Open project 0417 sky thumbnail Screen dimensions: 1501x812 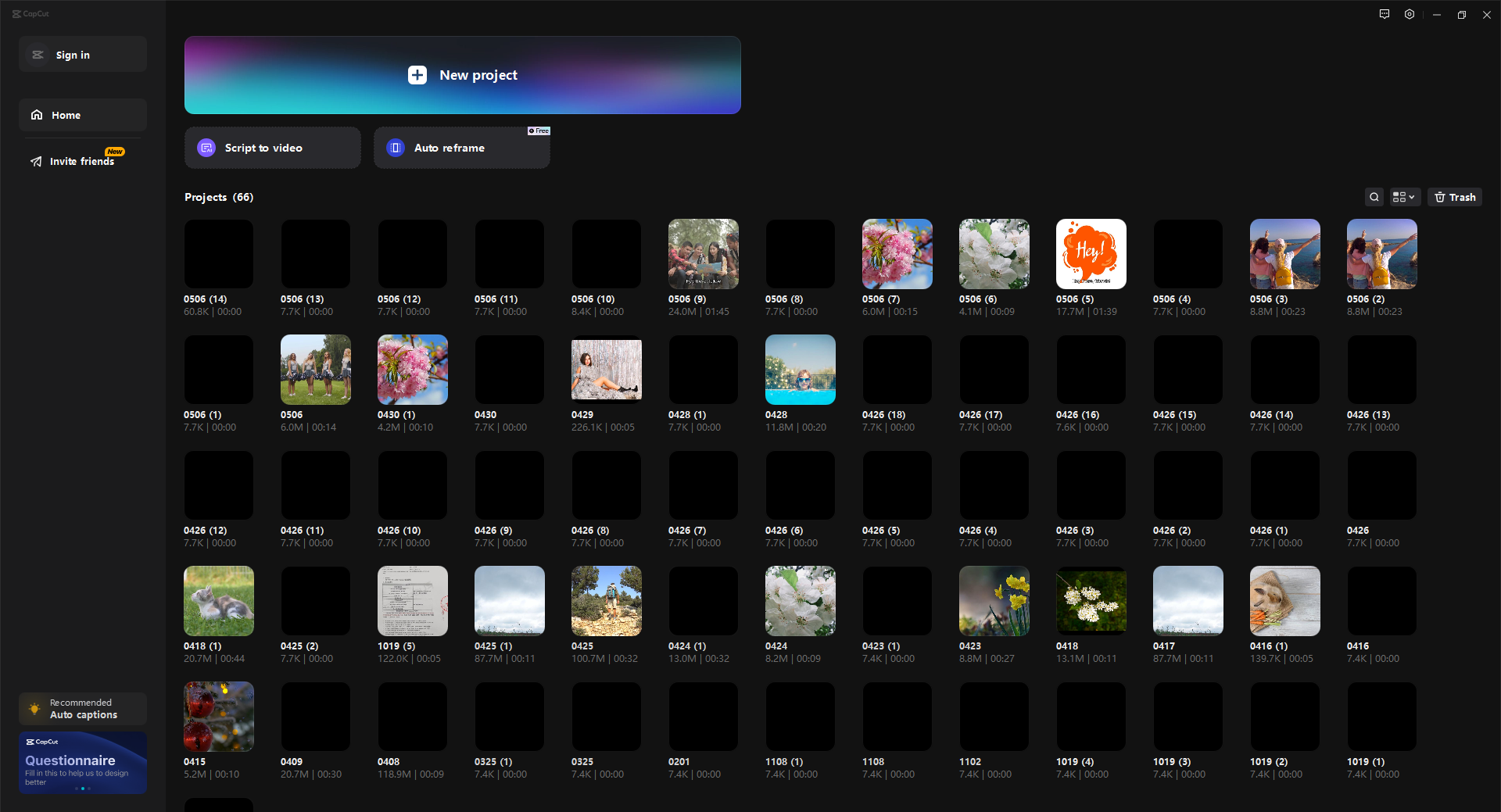1188,601
